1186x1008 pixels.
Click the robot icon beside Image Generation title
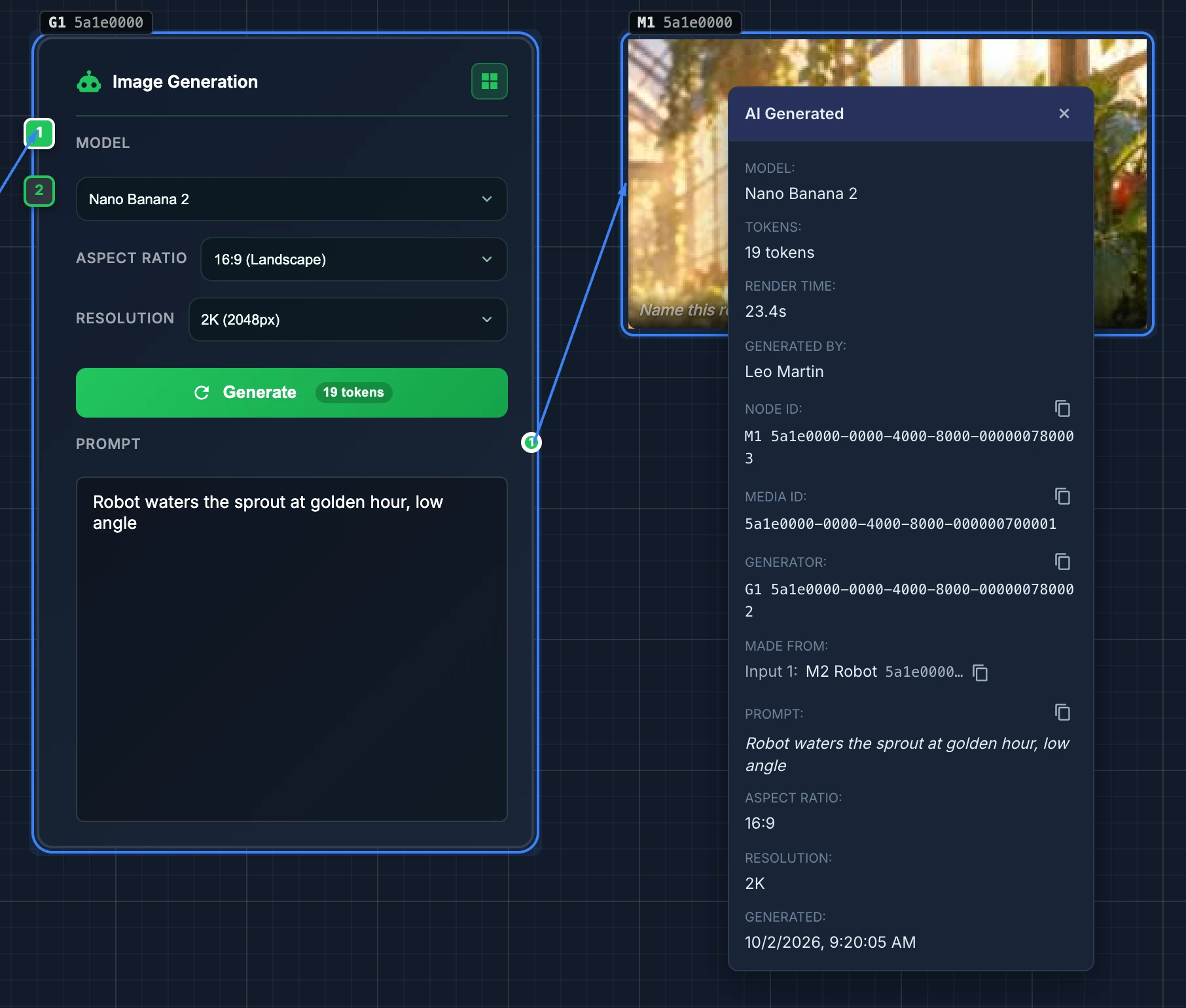(x=89, y=82)
